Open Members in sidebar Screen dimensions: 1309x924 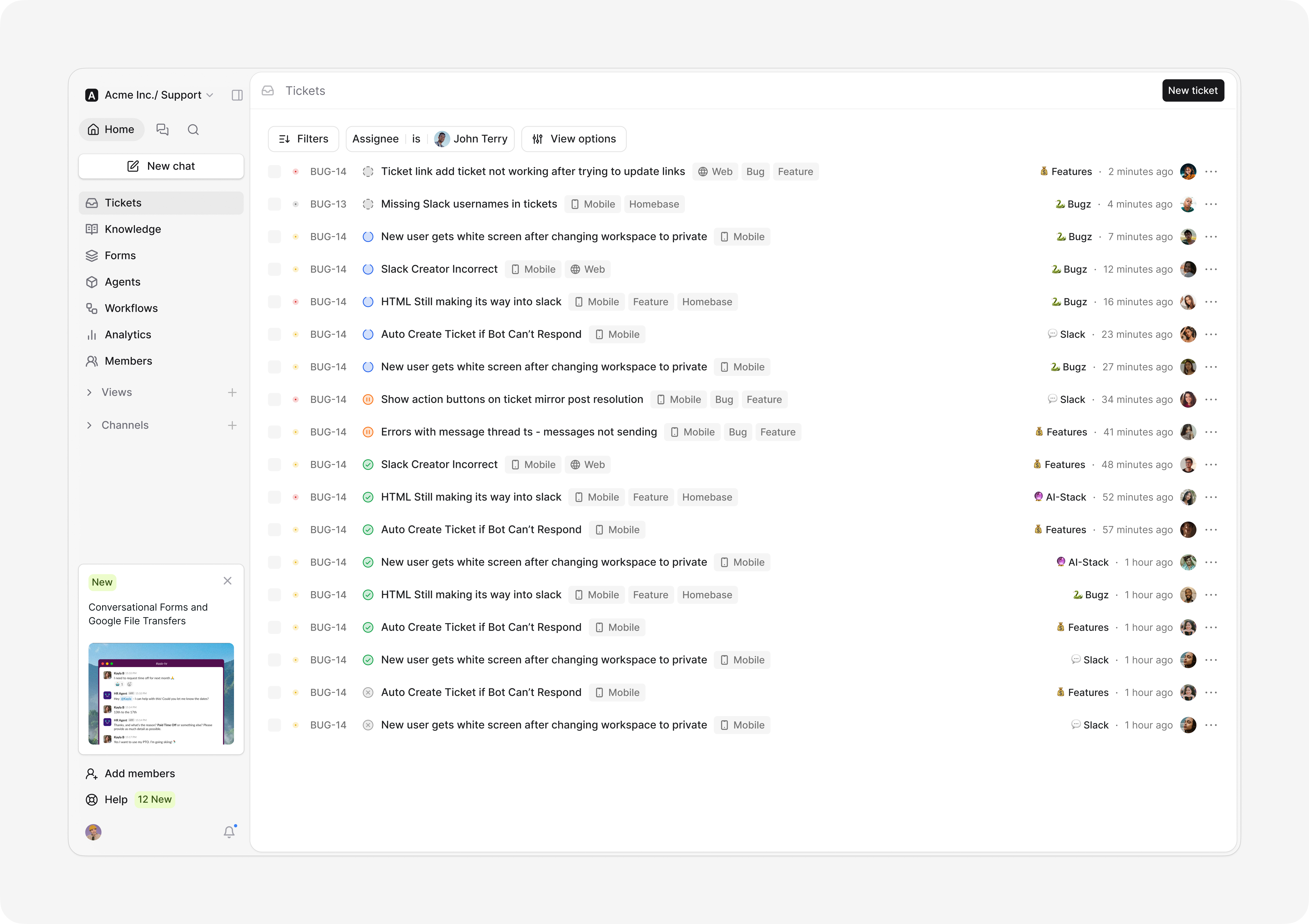tap(161, 361)
